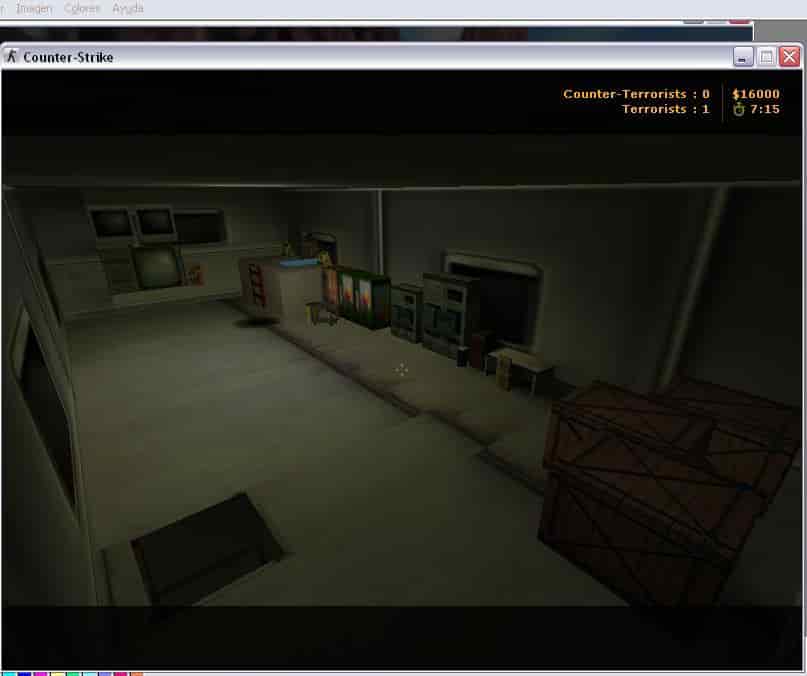Screen dimensions: 807x676
Task: Pick the dark blue swatch in Paint palette
Action: click(x=24, y=674)
